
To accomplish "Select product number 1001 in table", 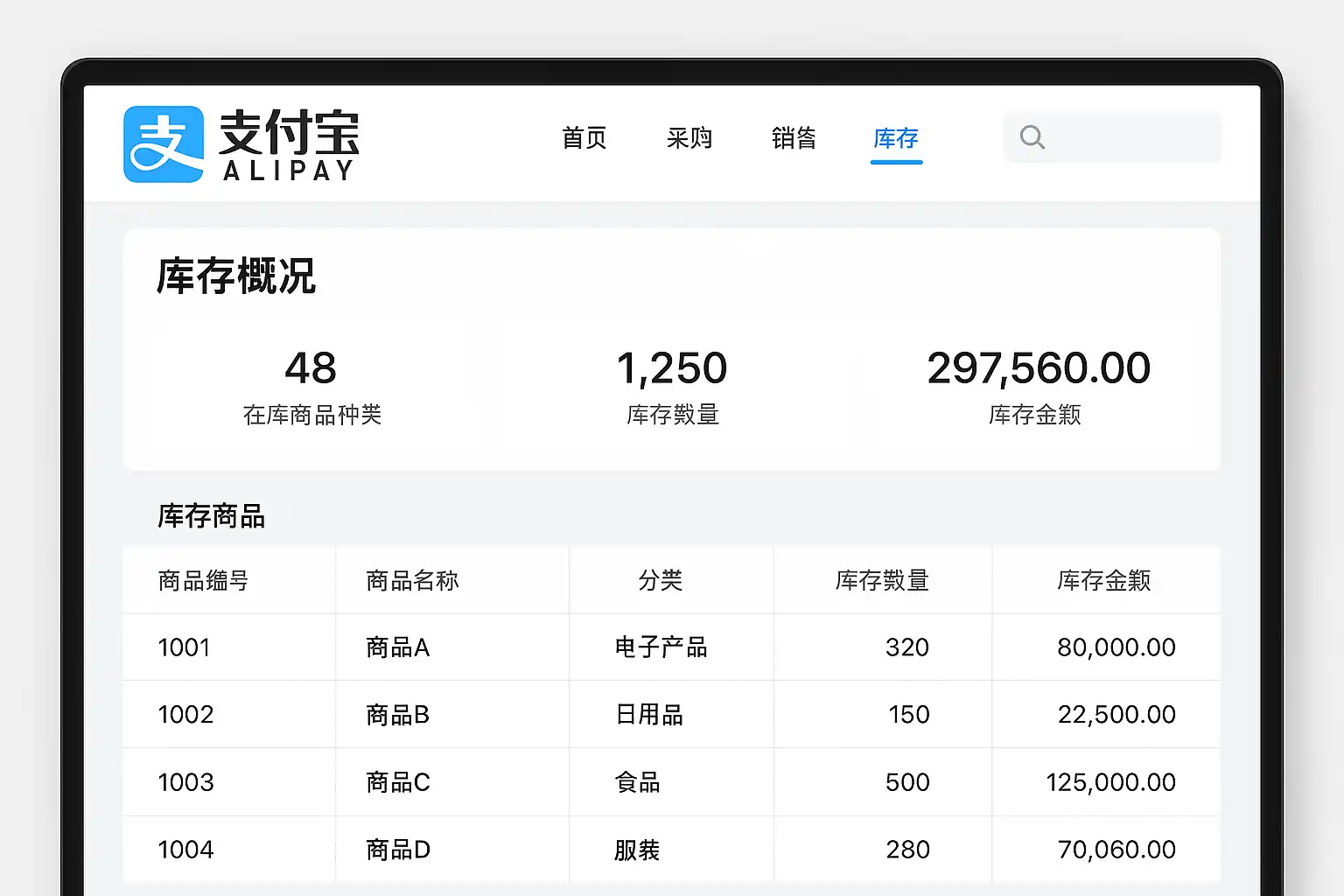I will (184, 647).
